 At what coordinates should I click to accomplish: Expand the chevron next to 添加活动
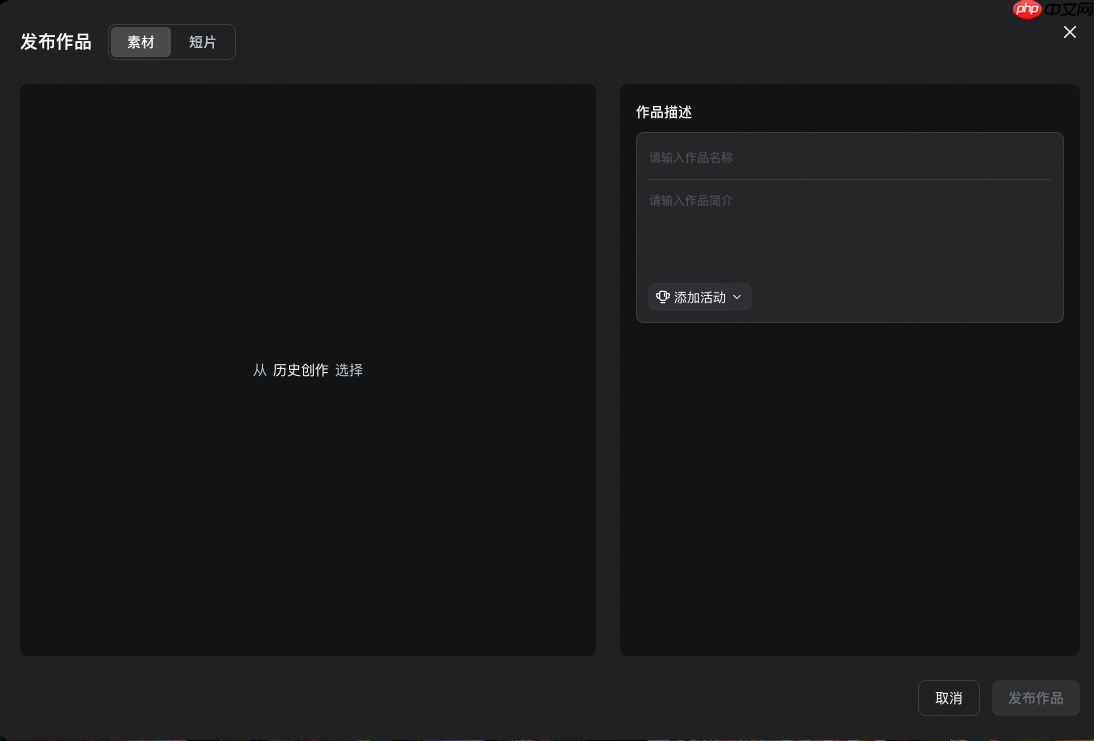[737, 297]
